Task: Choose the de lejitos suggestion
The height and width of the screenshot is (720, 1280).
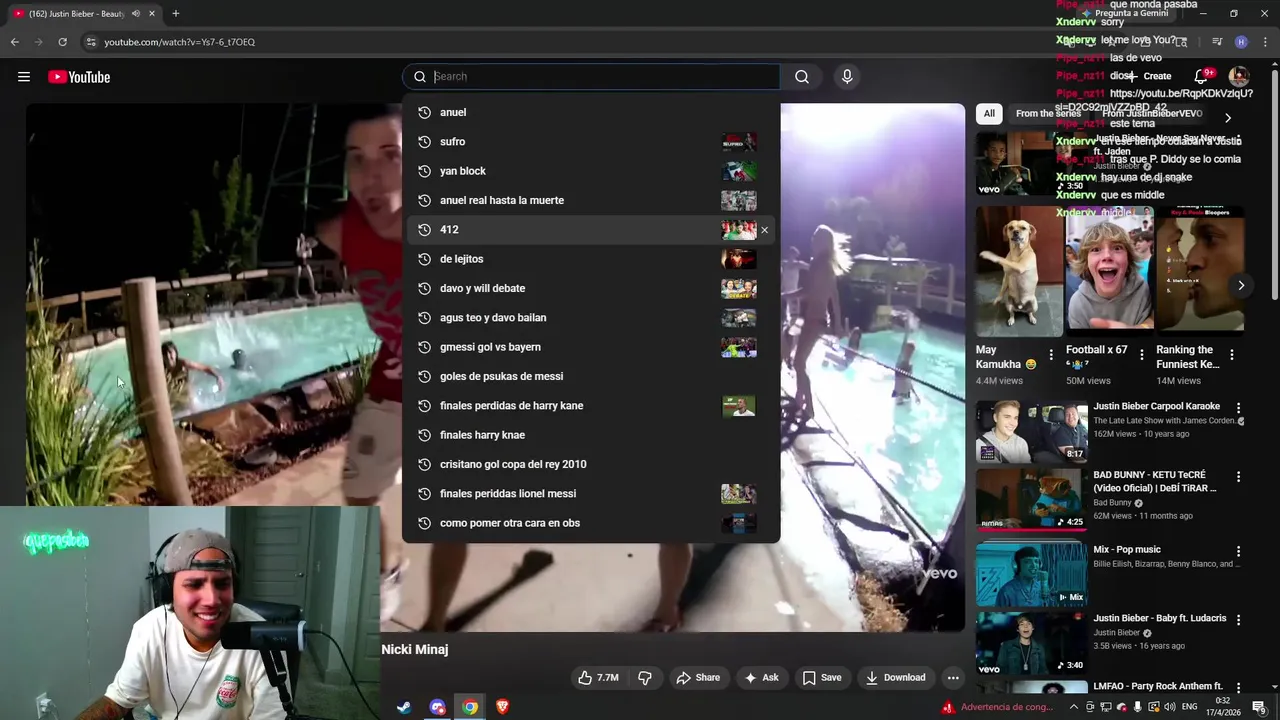Action: click(x=591, y=259)
